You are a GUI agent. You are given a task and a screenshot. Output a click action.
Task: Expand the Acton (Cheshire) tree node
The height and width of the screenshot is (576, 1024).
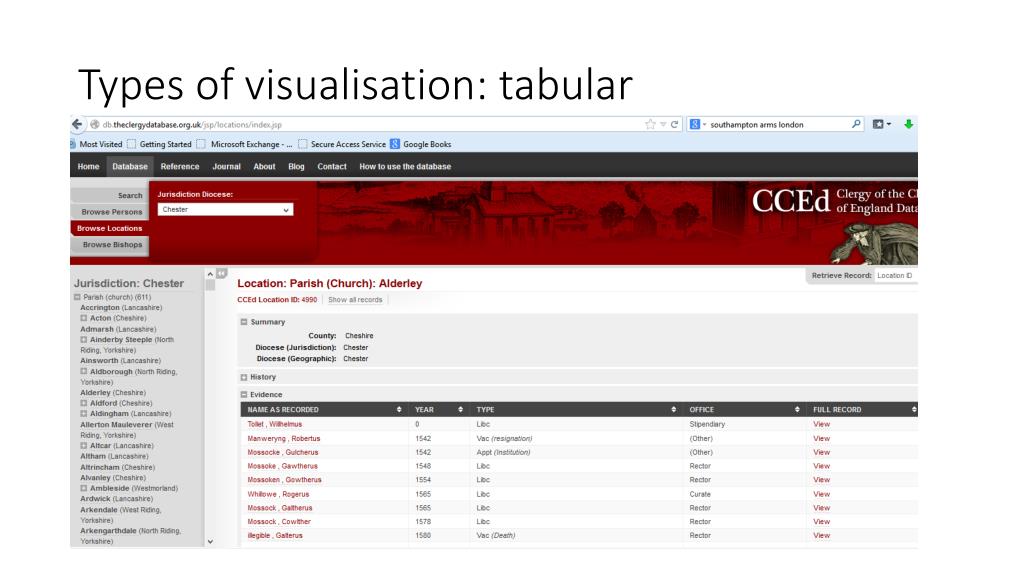point(84,318)
